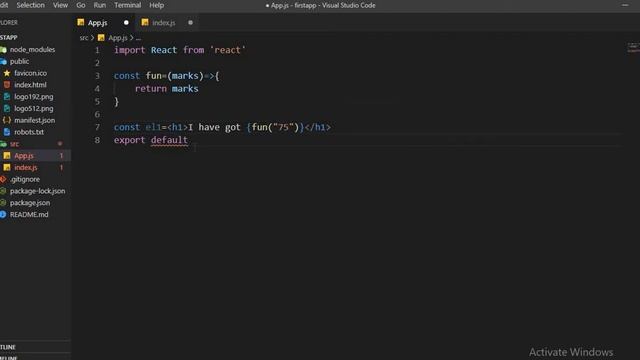Click the minimap in the editor
Screen dimensions: 640x360
[x=633, y=48]
